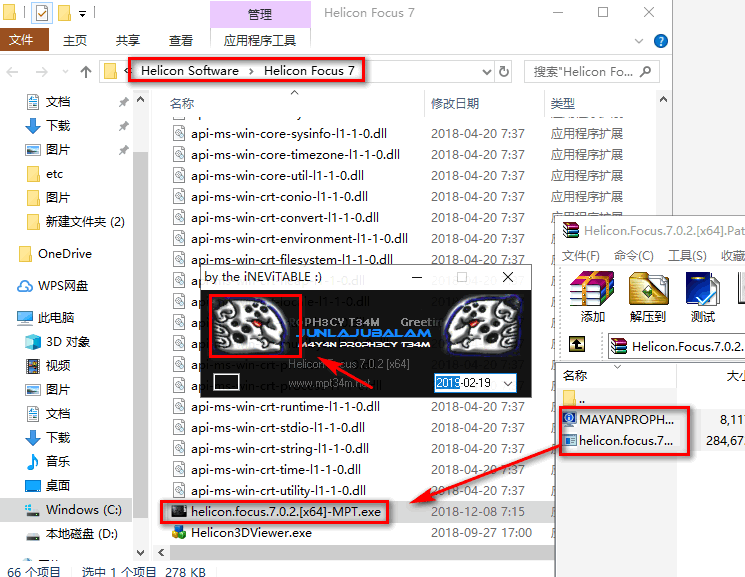745x577 pixels.
Task: Sort files by 类型 column header
Action: [x=563, y=104]
